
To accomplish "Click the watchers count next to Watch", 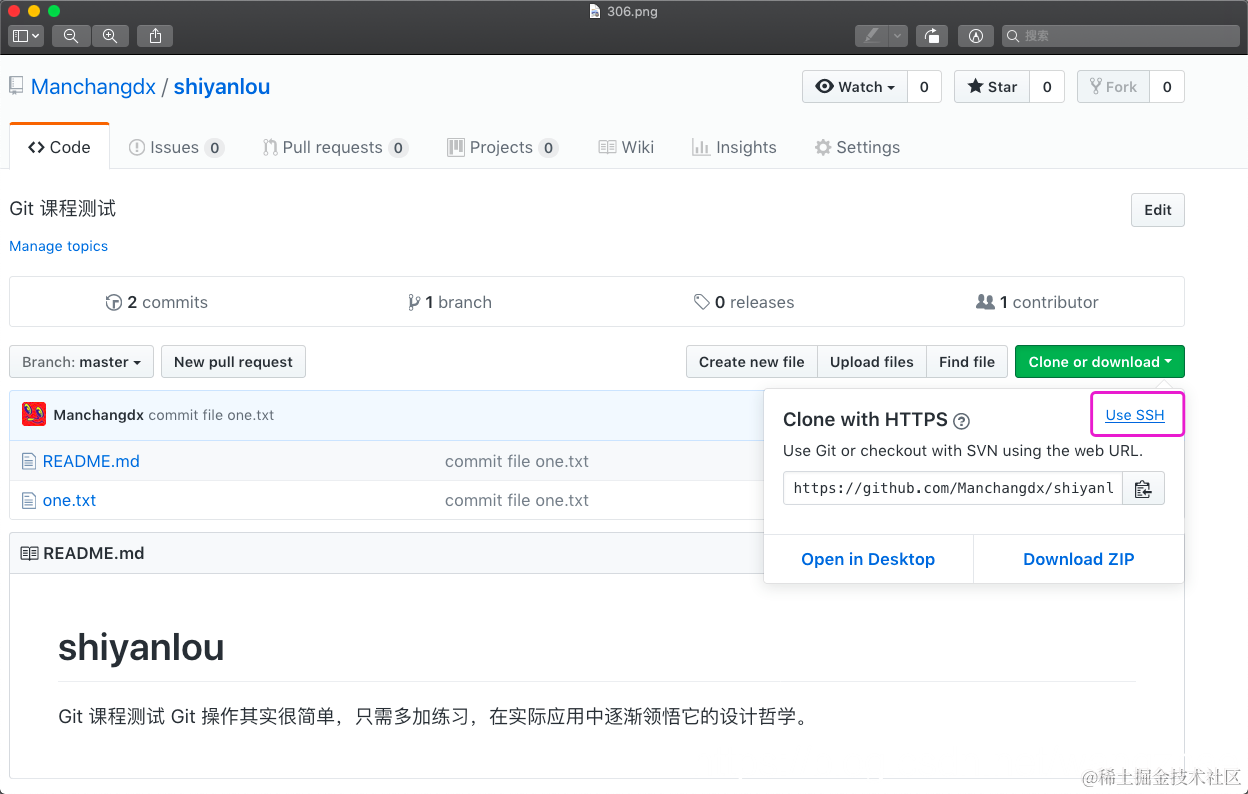I will (x=924, y=87).
